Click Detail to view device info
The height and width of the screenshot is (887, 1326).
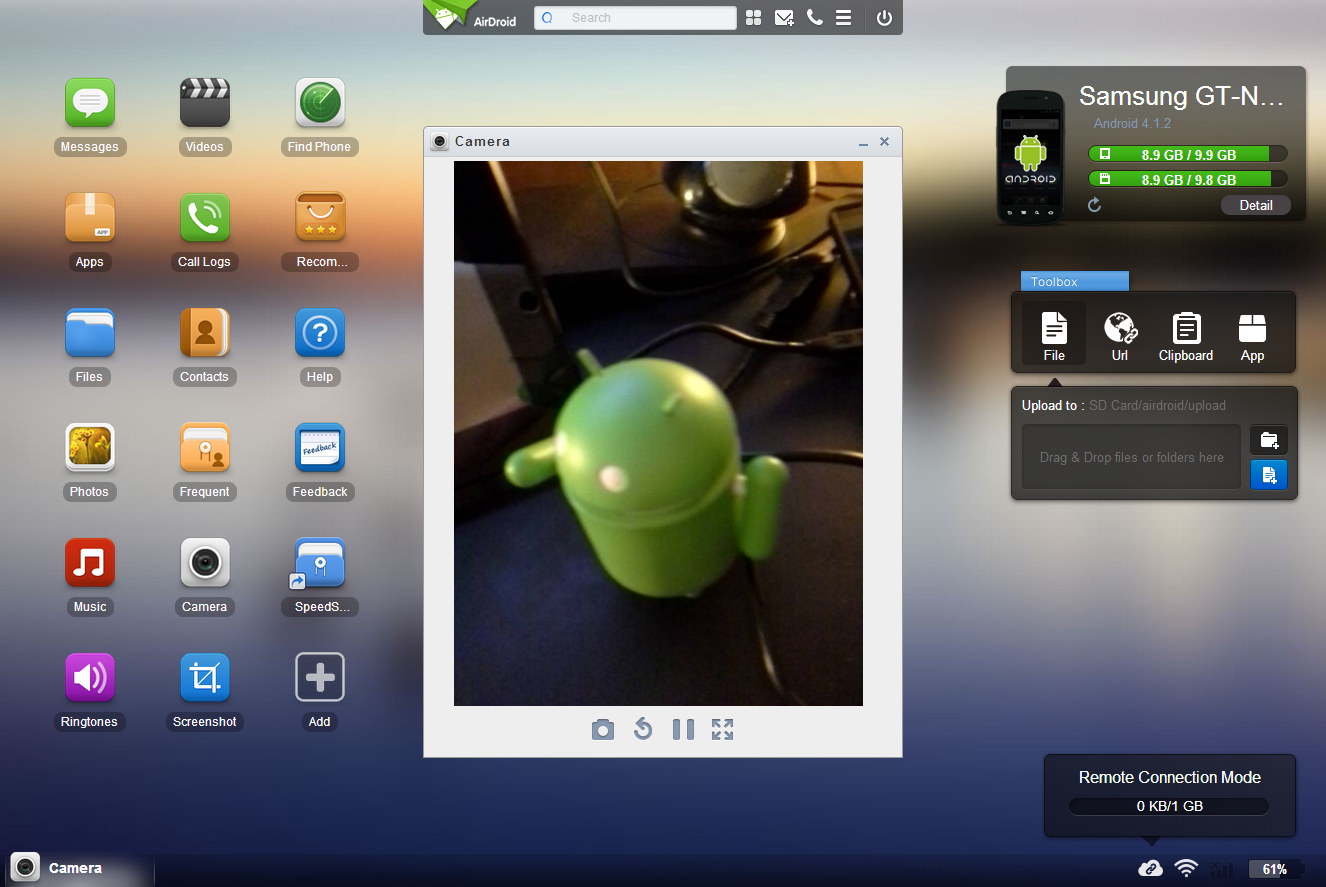1256,204
